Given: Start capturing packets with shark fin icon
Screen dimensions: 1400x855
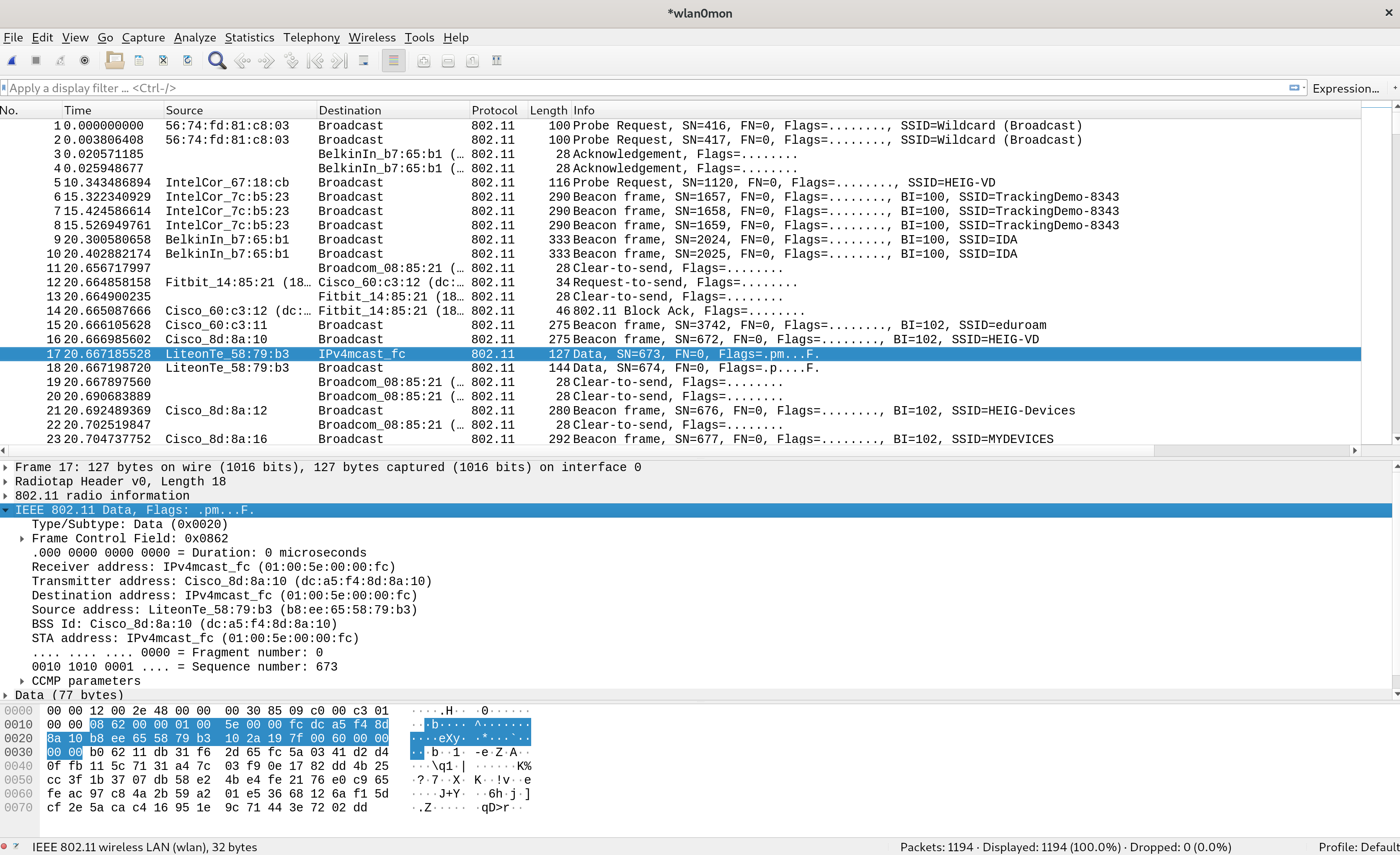Looking at the screenshot, I should pyautogui.click(x=12, y=61).
